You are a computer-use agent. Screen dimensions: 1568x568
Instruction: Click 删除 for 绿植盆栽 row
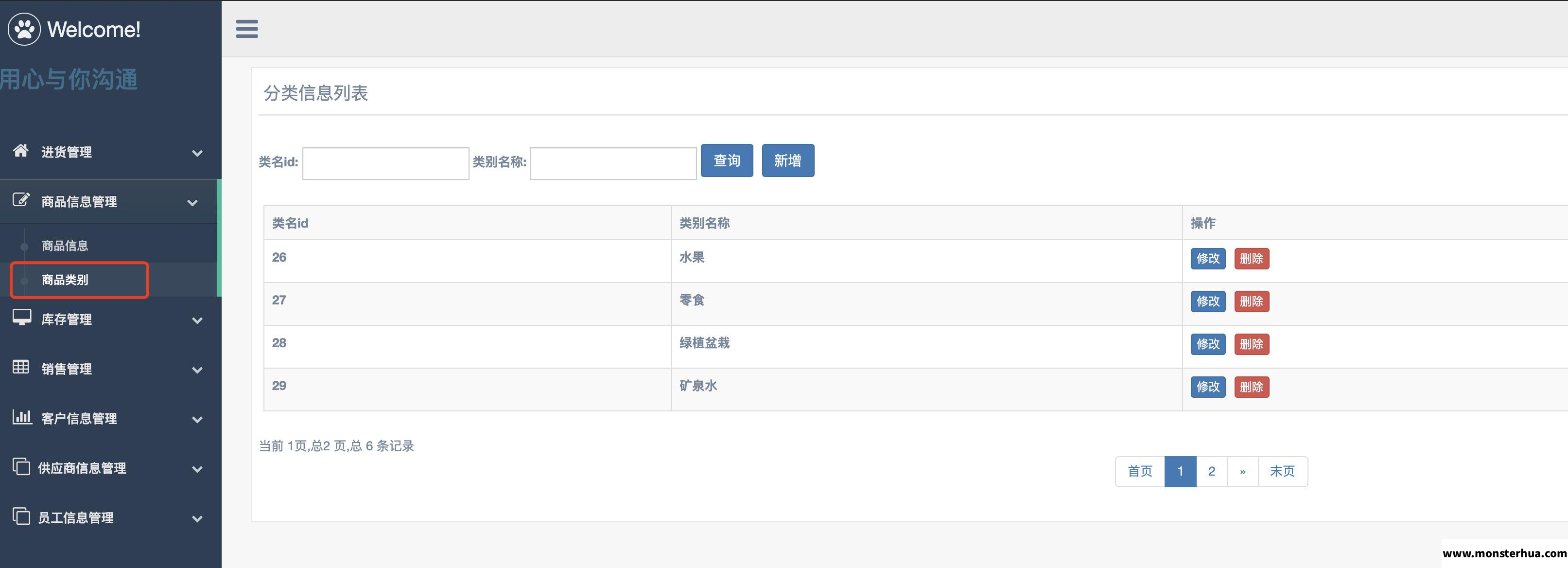click(x=1252, y=344)
